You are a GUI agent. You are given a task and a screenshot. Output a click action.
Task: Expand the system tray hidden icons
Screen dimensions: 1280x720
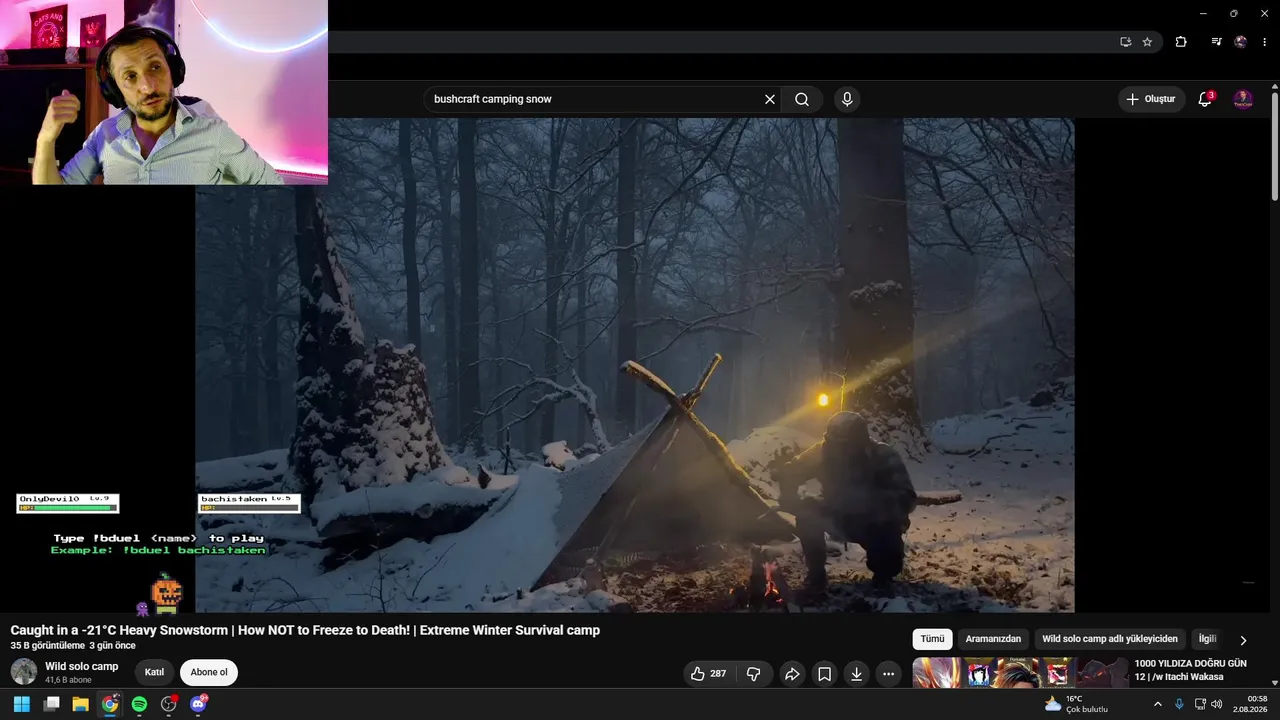pyautogui.click(x=1158, y=704)
